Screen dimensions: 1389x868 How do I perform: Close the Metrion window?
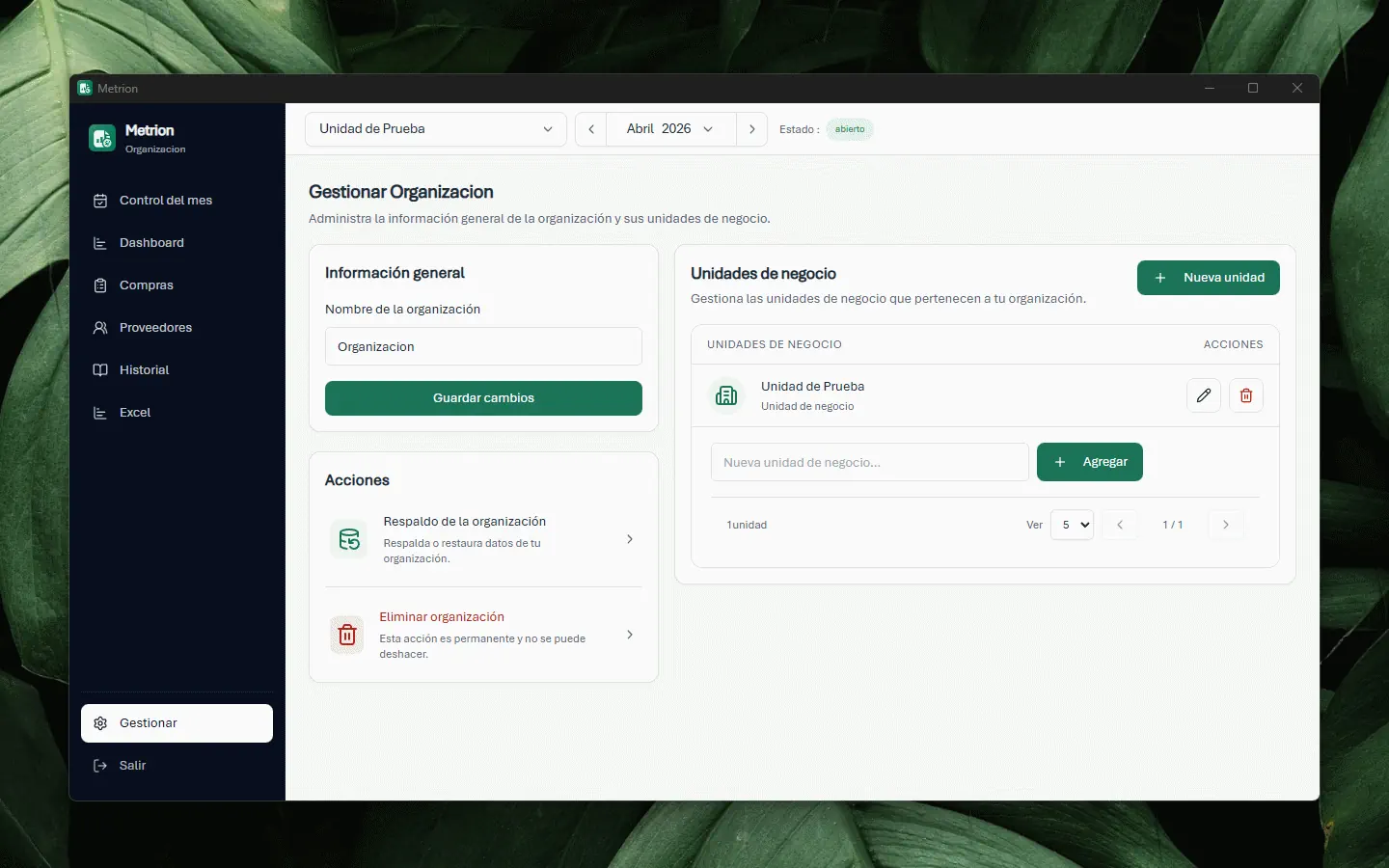(1297, 88)
